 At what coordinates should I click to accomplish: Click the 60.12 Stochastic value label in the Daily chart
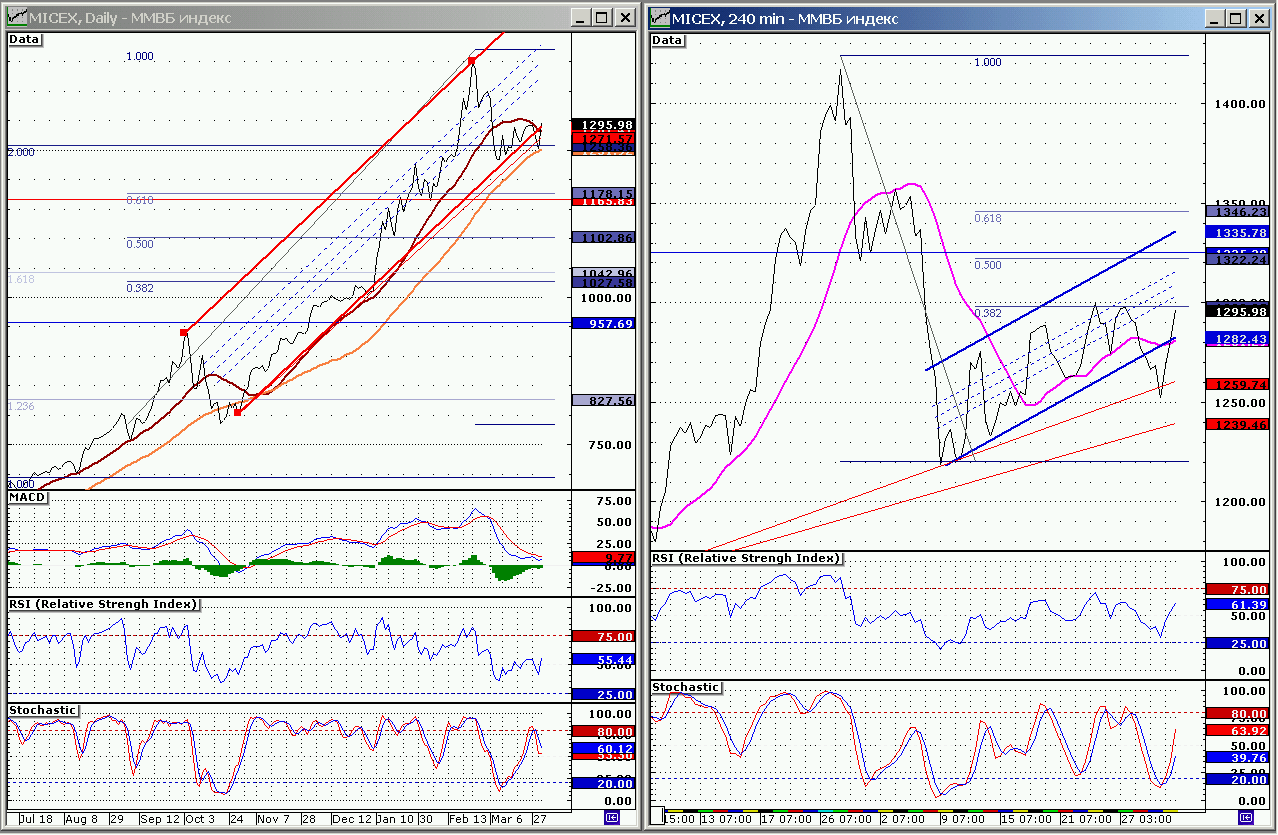pyautogui.click(x=603, y=748)
